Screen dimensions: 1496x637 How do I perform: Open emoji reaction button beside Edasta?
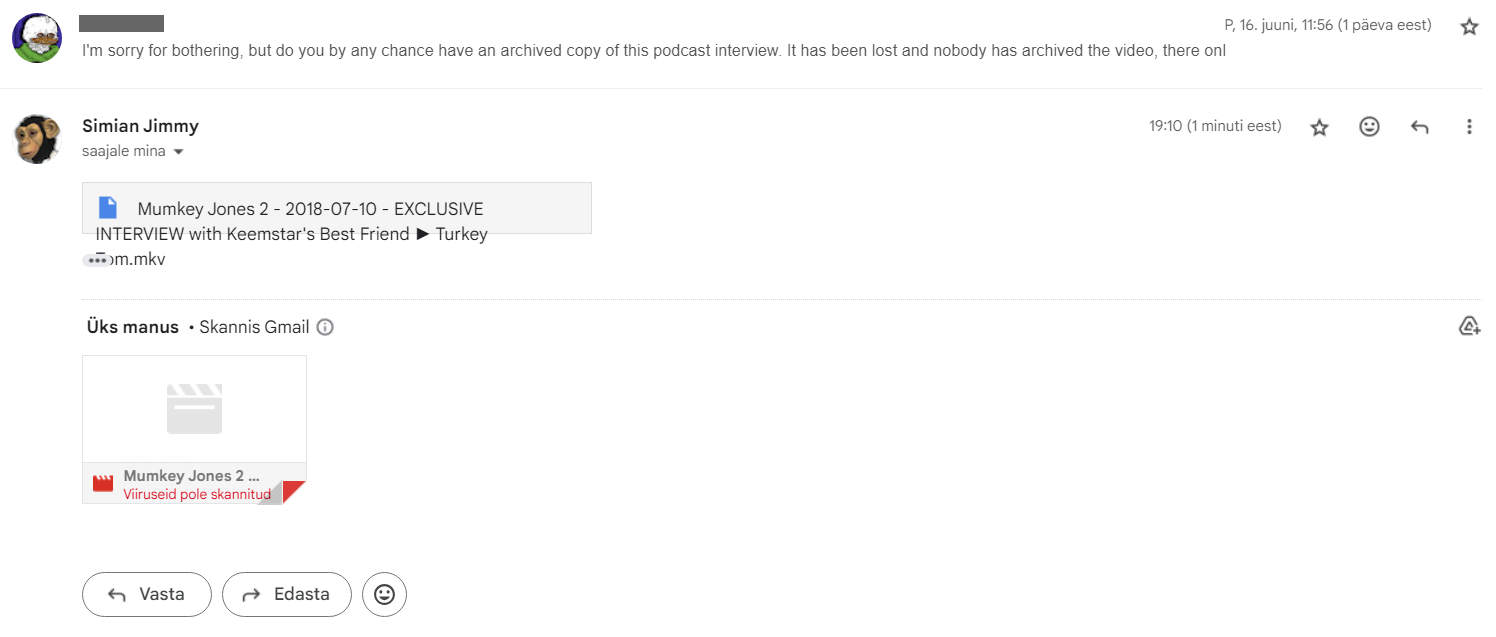tap(384, 594)
